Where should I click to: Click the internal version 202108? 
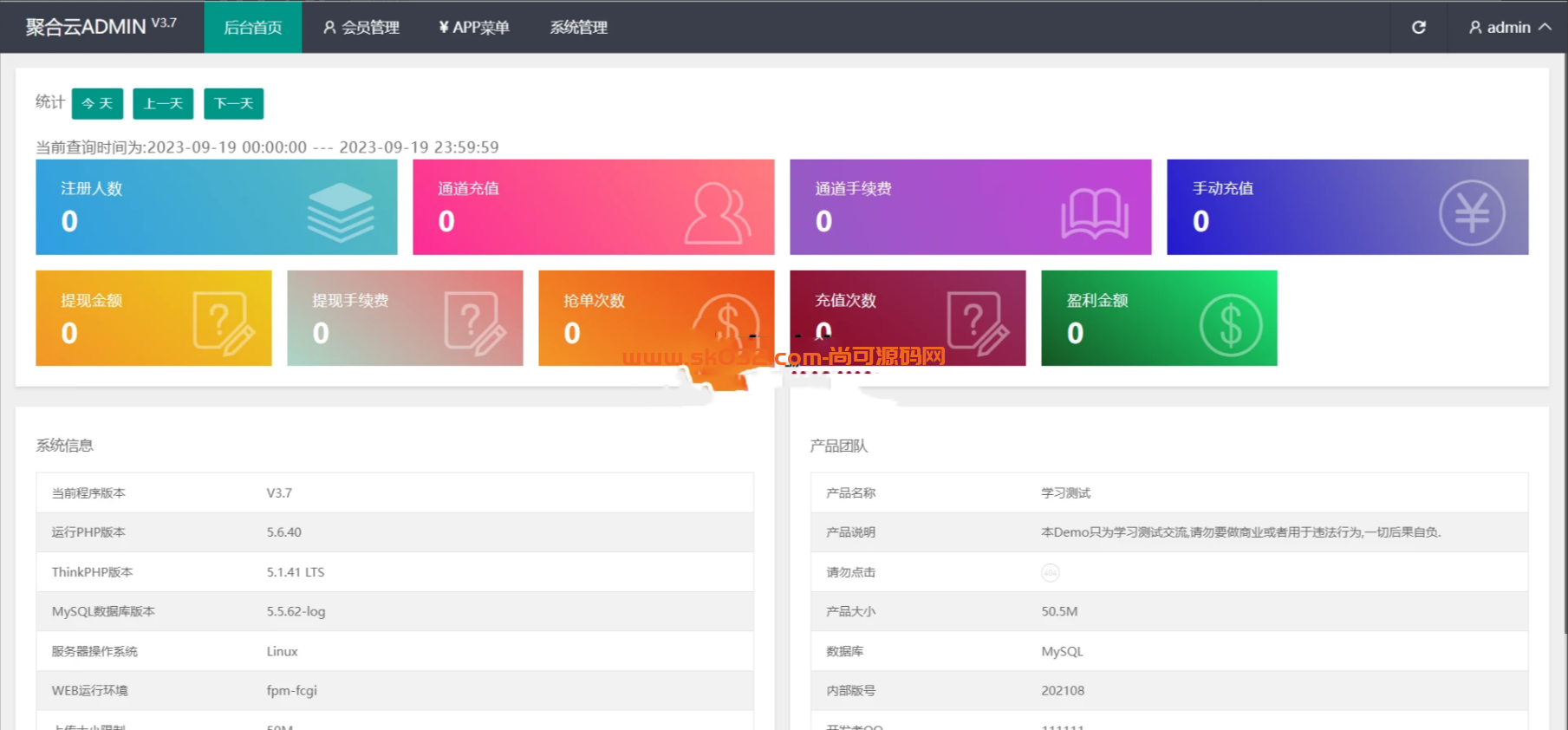tap(1063, 691)
